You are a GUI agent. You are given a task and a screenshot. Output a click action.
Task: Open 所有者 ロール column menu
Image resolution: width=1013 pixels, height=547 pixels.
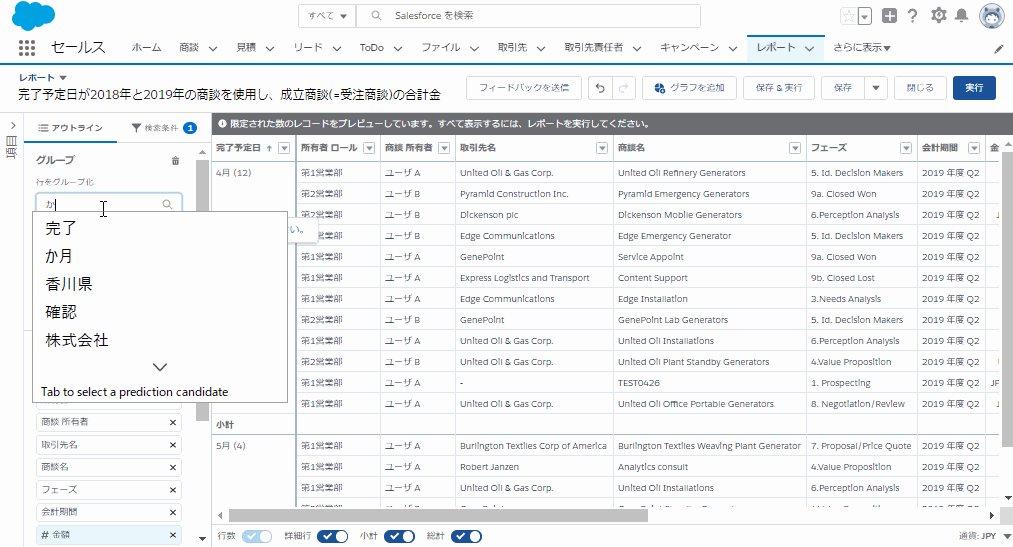tap(369, 149)
